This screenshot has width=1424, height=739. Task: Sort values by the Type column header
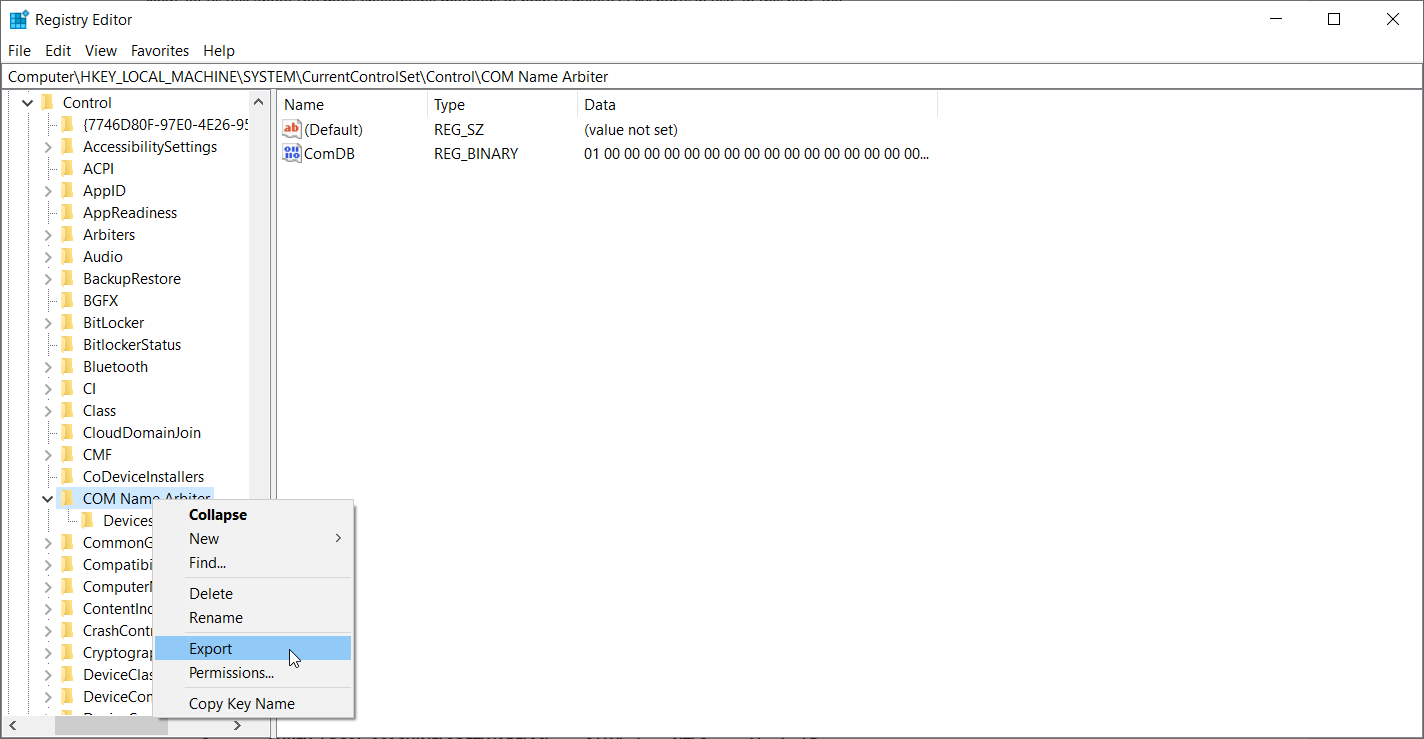click(502, 104)
